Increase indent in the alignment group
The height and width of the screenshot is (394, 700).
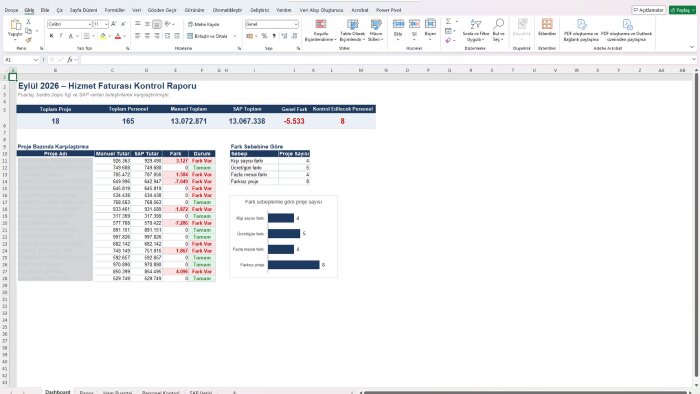click(x=177, y=36)
